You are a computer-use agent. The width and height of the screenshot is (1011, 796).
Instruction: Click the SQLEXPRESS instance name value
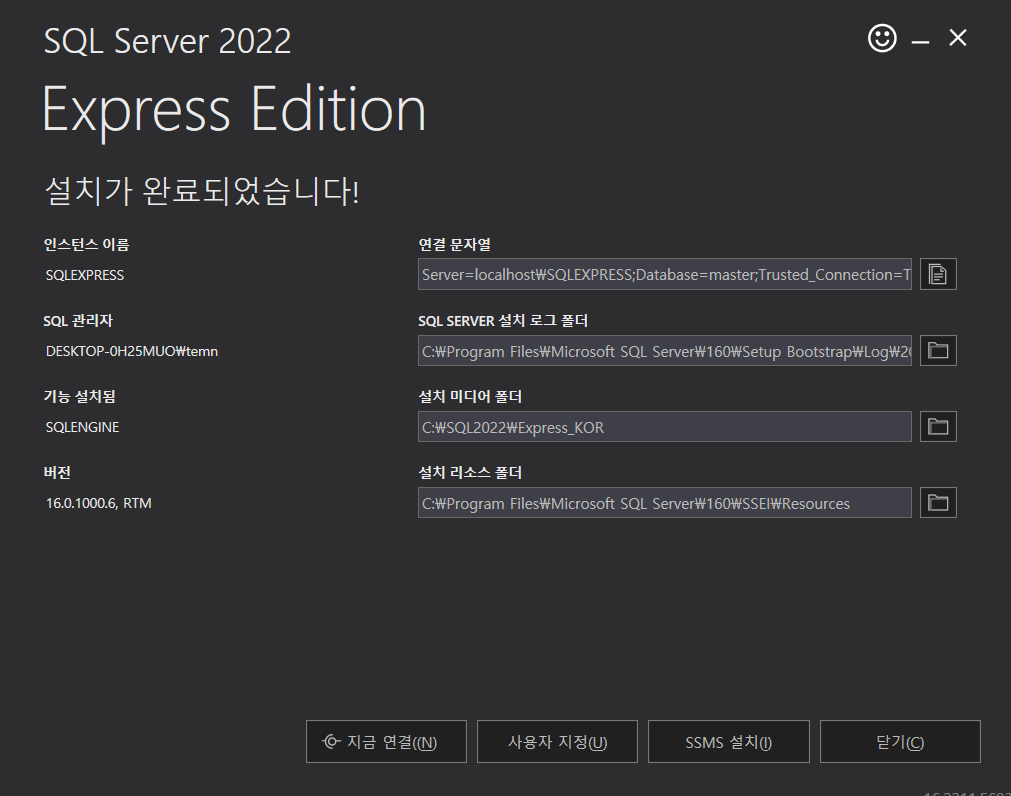tap(84, 275)
